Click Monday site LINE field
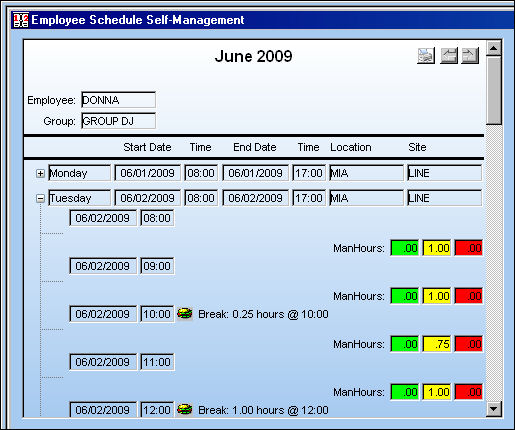This screenshot has width=515, height=430. coord(444,173)
